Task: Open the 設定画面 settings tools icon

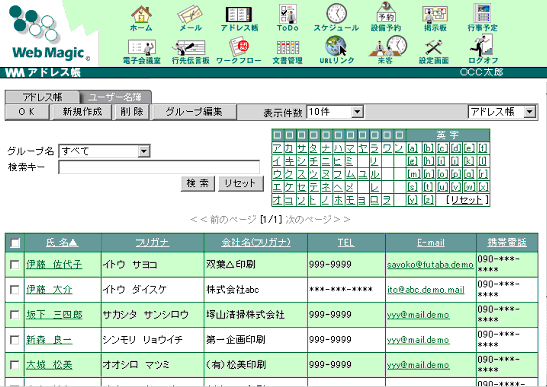Action: [x=434, y=51]
